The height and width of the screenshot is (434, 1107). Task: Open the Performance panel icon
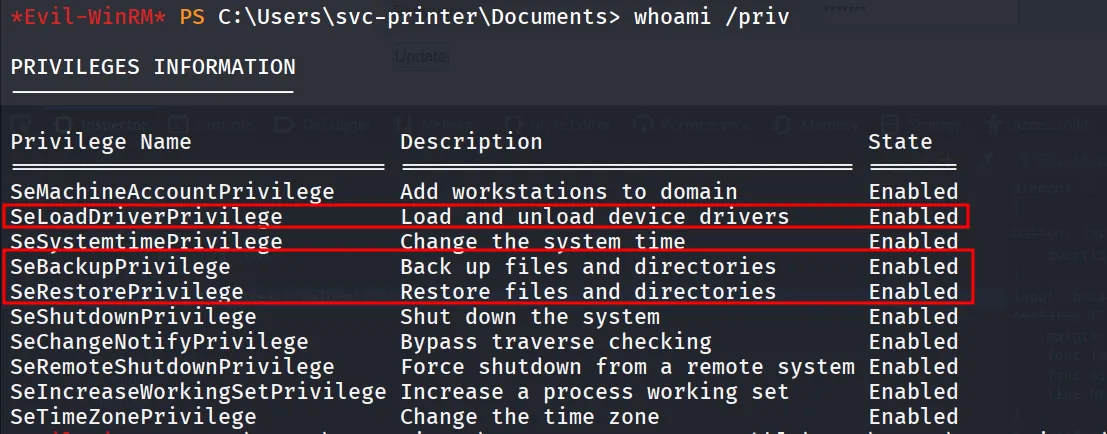coord(643,124)
